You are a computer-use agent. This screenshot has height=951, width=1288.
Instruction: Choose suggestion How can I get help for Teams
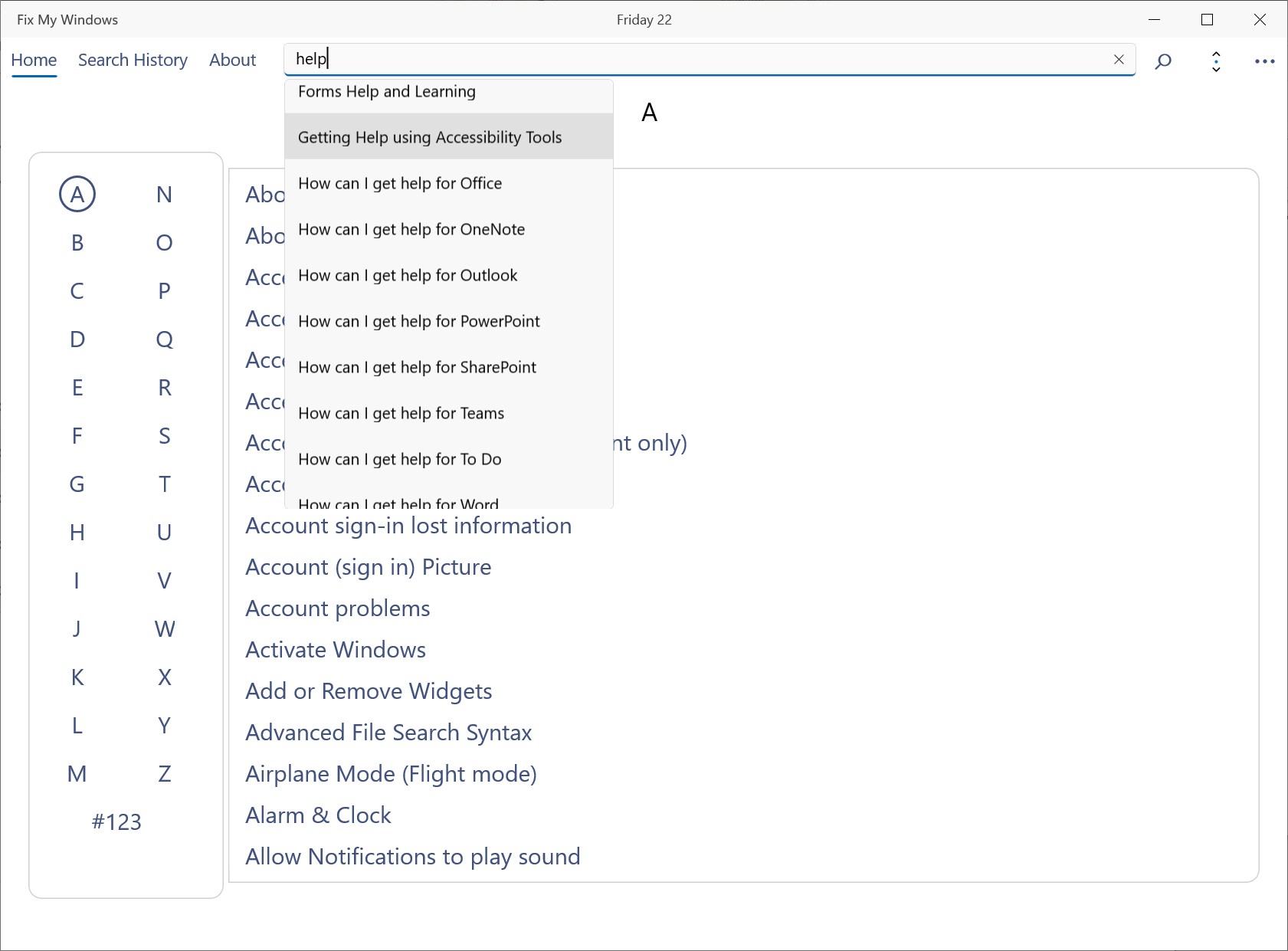(x=401, y=414)
